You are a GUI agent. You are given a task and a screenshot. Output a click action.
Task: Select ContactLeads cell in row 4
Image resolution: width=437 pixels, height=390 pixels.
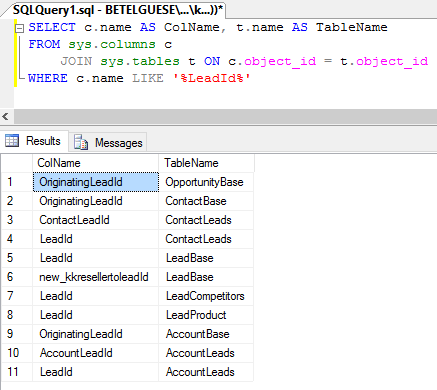coord(206,239)
